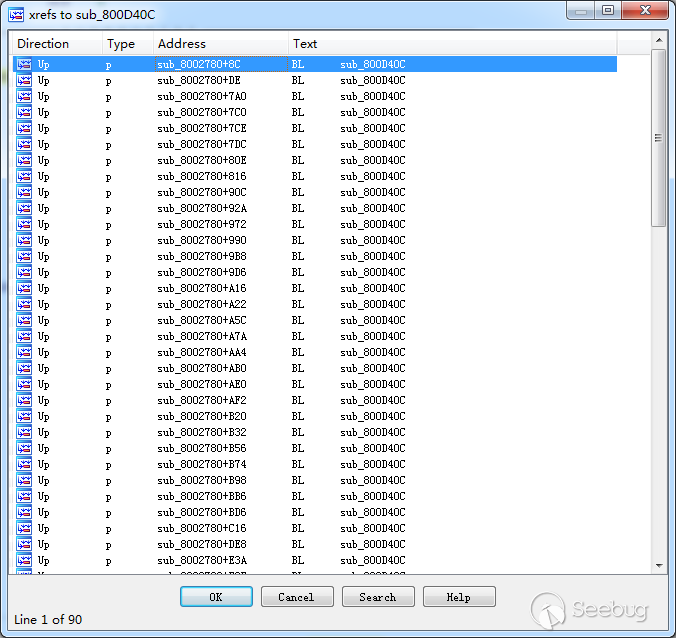Click the xref icon in row sub_8002780+A16
Image resolution: width=676 pixels, height=638 pixels.
24,288
